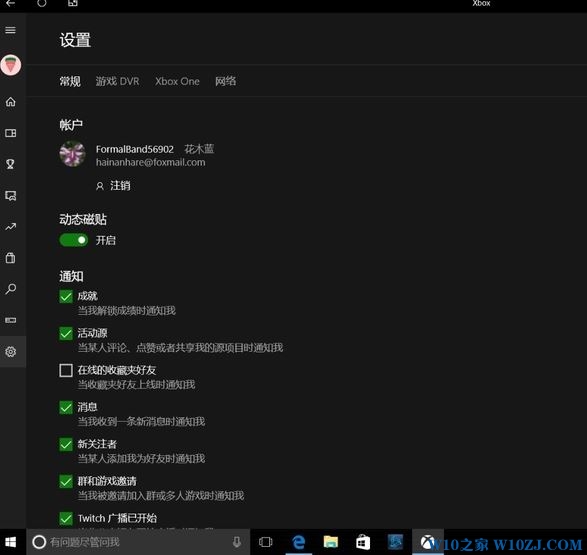Viewport: 587px width, 555px height.
Task: Switch to the 常规 tab
Action: pyautogui.click(x=70, y=81)
